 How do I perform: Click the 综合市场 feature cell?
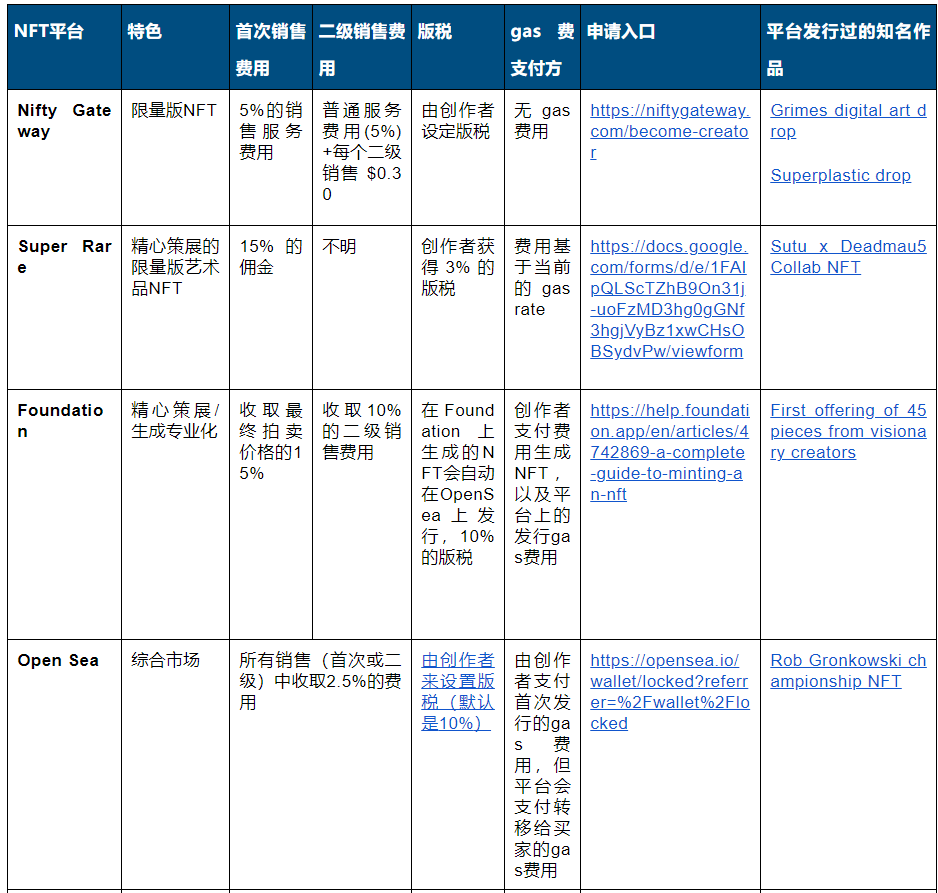point(175,764)
